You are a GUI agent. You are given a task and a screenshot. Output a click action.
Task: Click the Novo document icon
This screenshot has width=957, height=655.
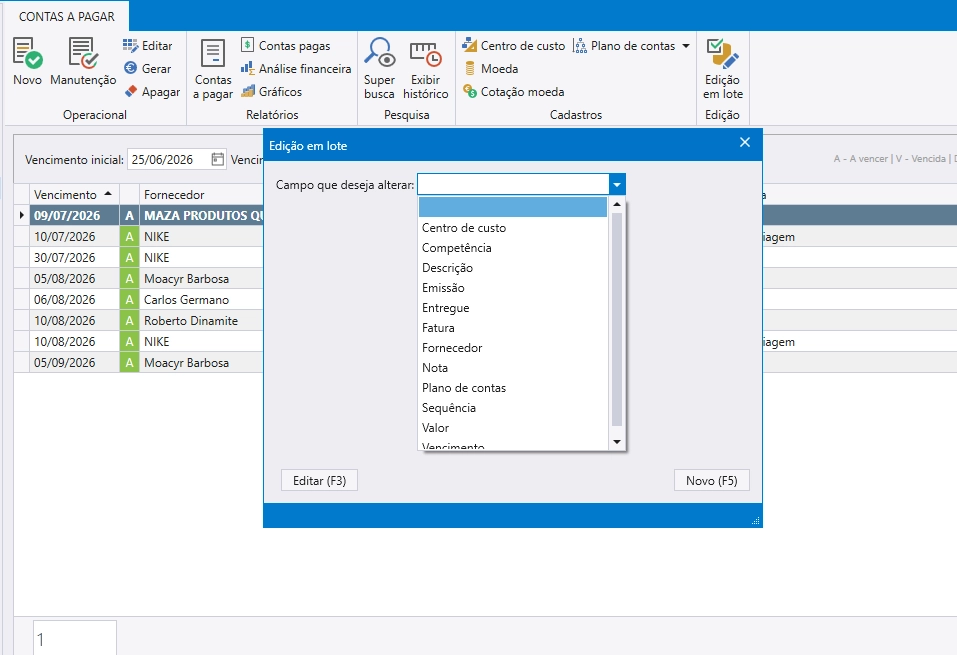(27, 53)
